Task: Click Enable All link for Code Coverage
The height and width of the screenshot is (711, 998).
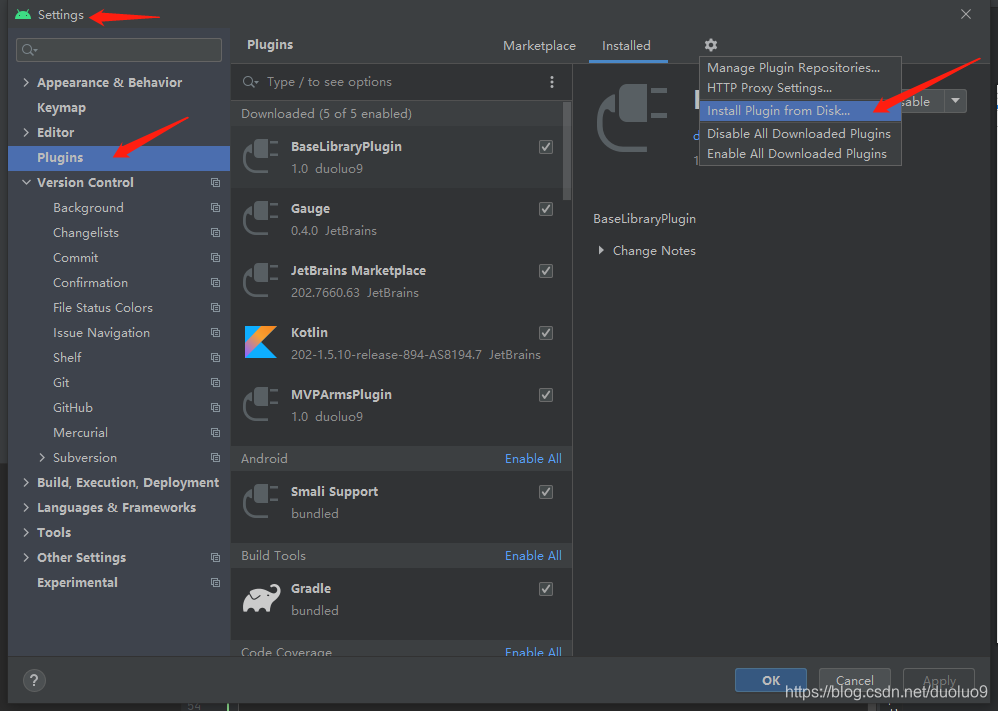Action: point(533,652)
